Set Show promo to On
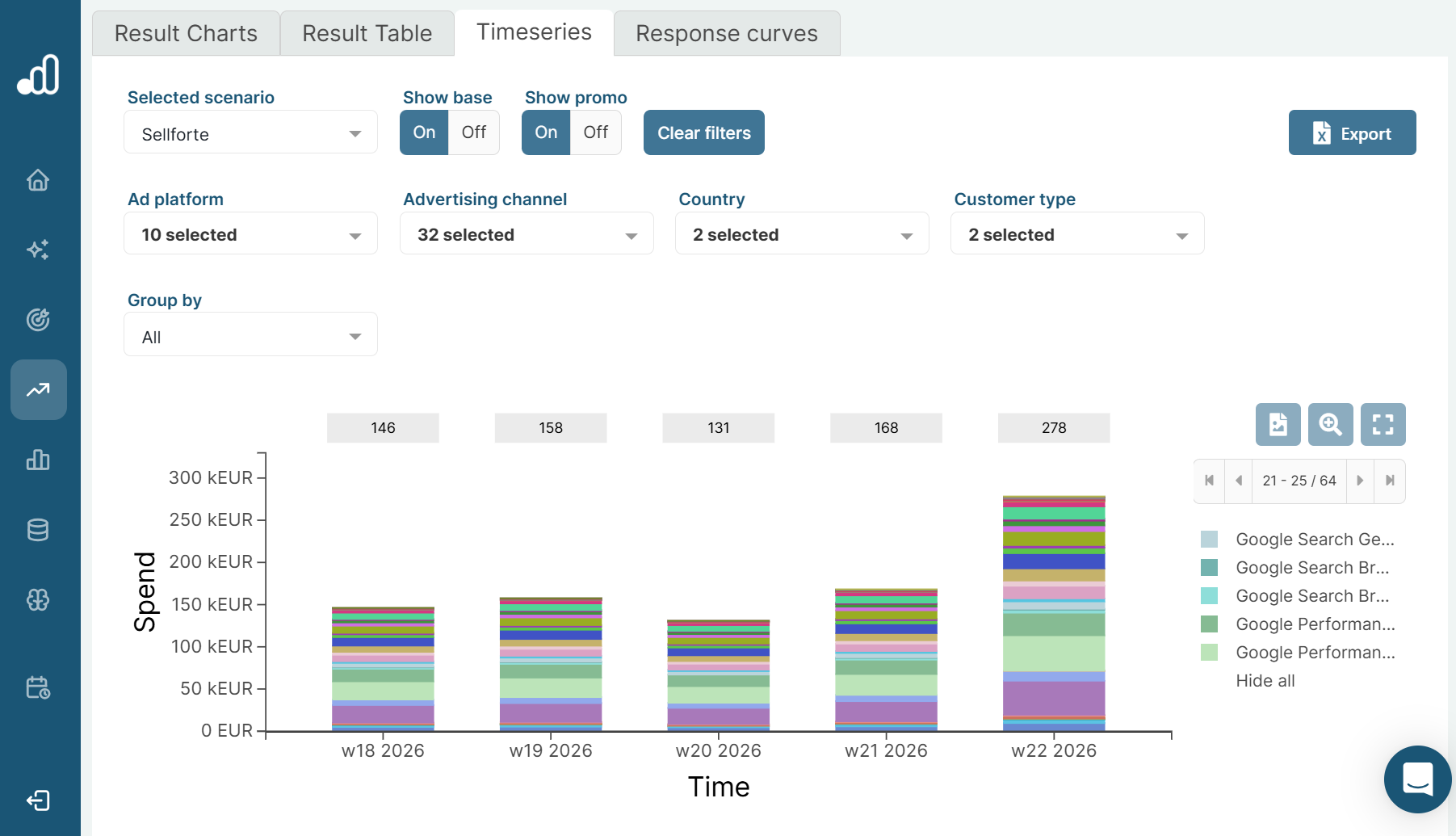Image resolution: width=1456 pixels, height=836 pixels. pos(546,132)
